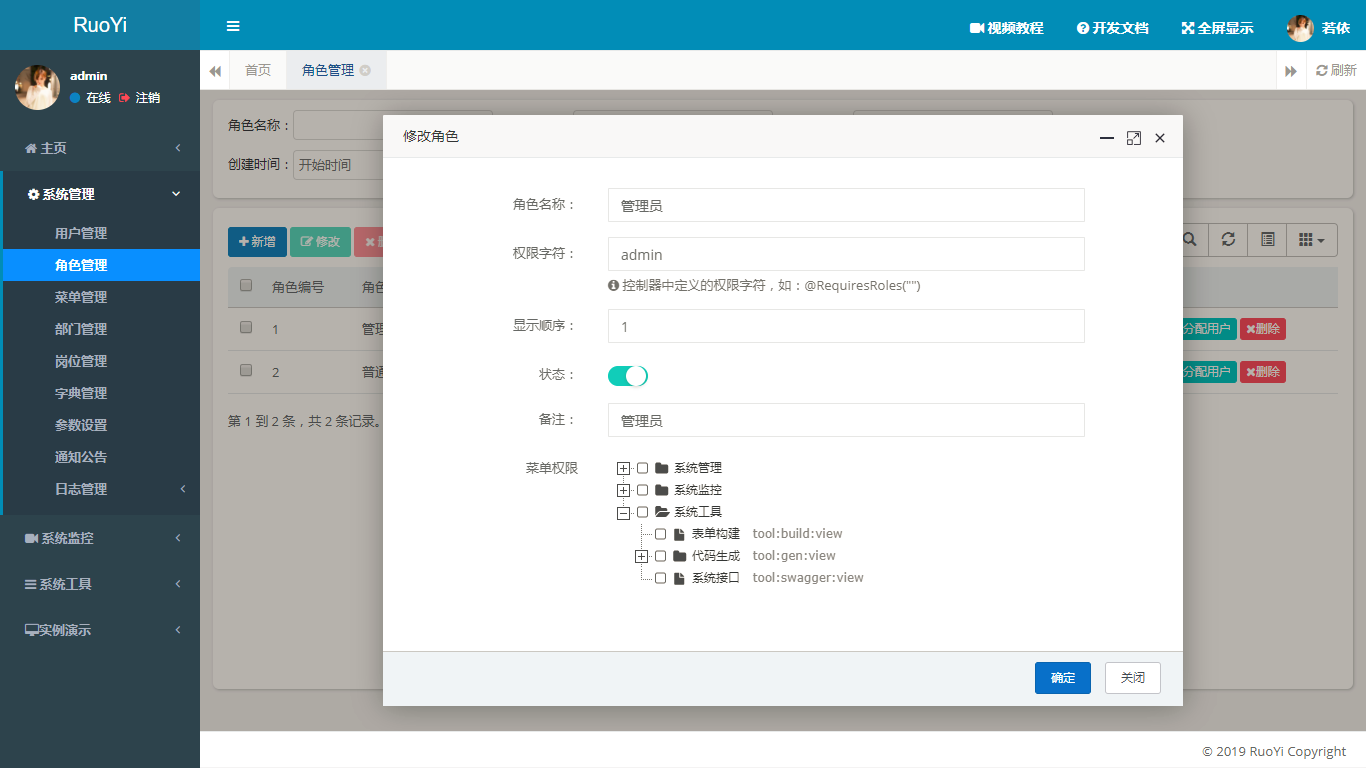The image size is (1366, 768).
Task: Expand the 系统监控 tree node
Action: [624, 490]
